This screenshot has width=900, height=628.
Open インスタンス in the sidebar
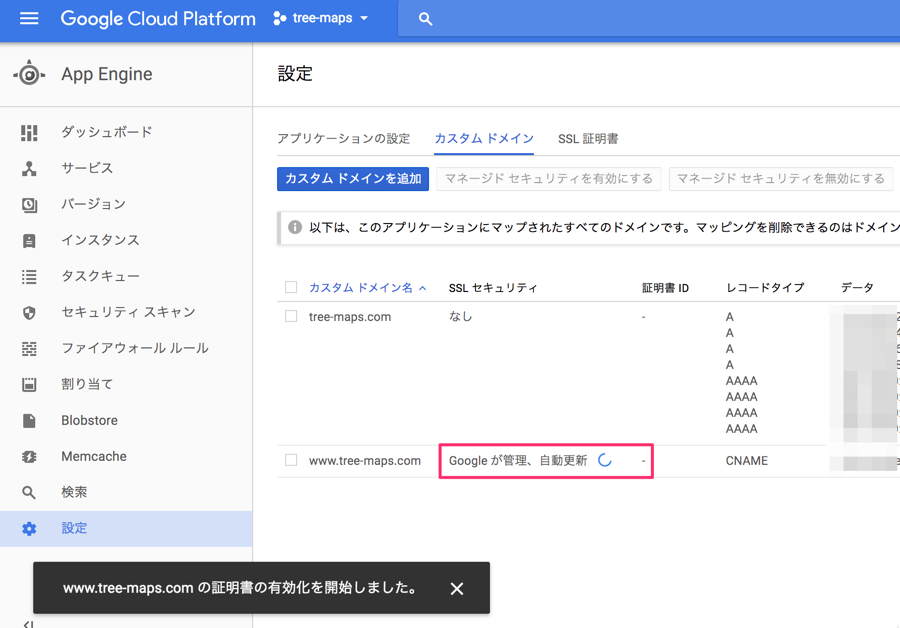(x=100, y=240)
